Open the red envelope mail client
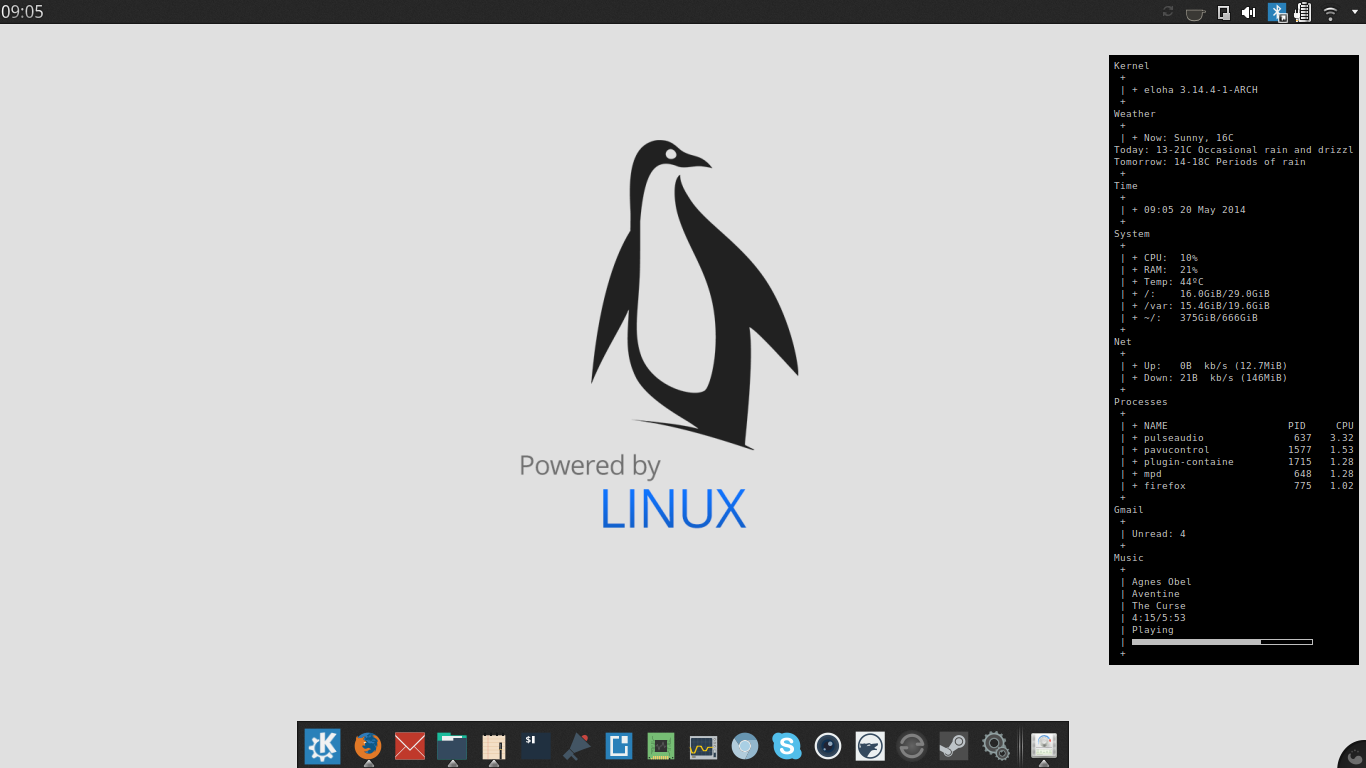This screenshot has width=1366, height=768. [410, 746]
